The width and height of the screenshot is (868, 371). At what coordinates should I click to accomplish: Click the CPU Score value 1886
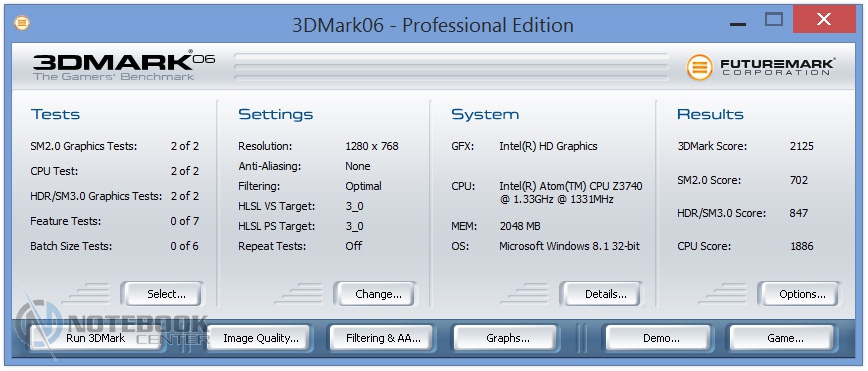(x=802, y=246)
